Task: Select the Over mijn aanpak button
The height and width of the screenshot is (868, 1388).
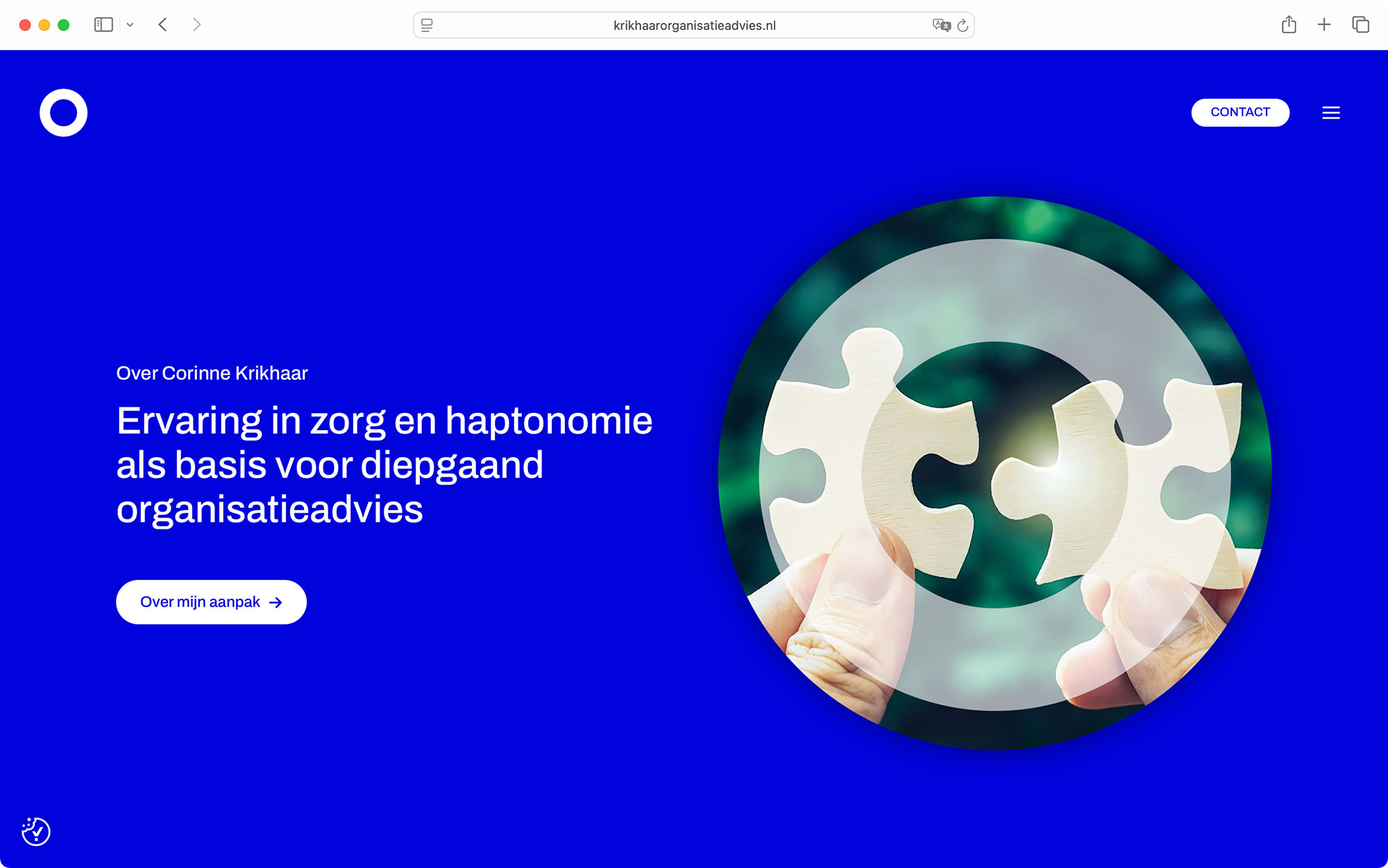Action: coord(210,602)
